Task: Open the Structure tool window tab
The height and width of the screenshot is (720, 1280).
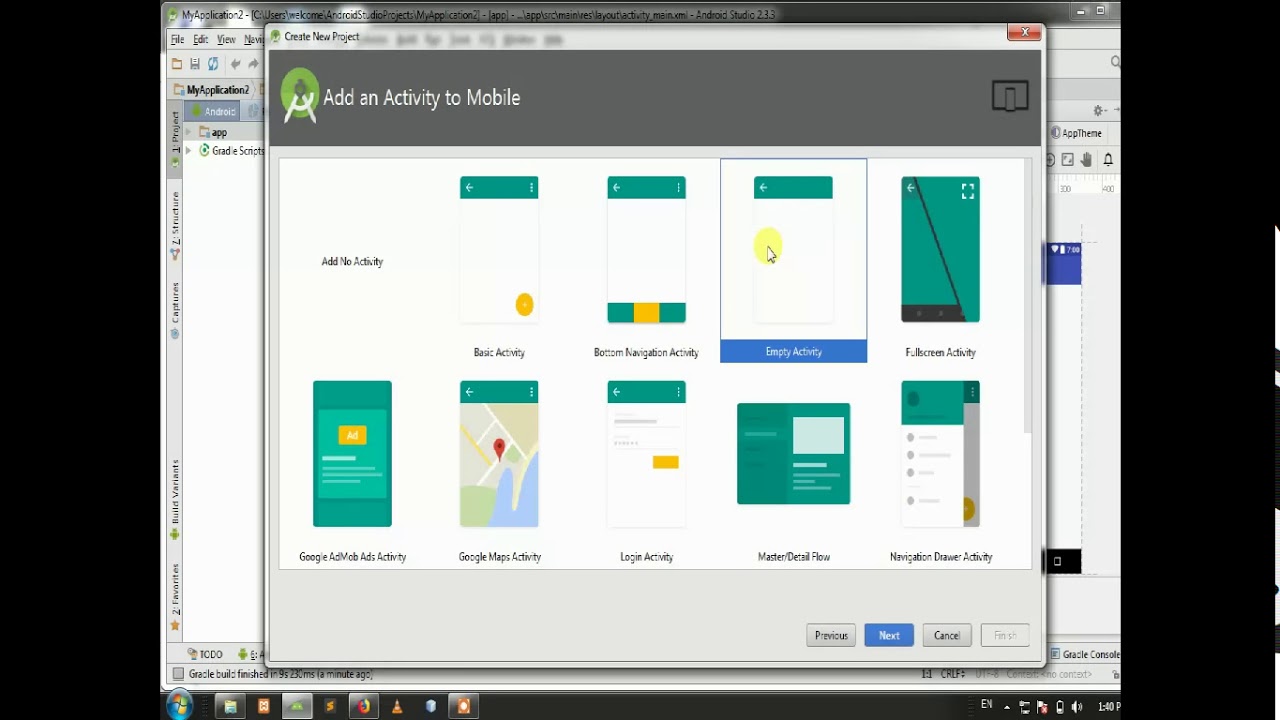Action: (175, 225)
